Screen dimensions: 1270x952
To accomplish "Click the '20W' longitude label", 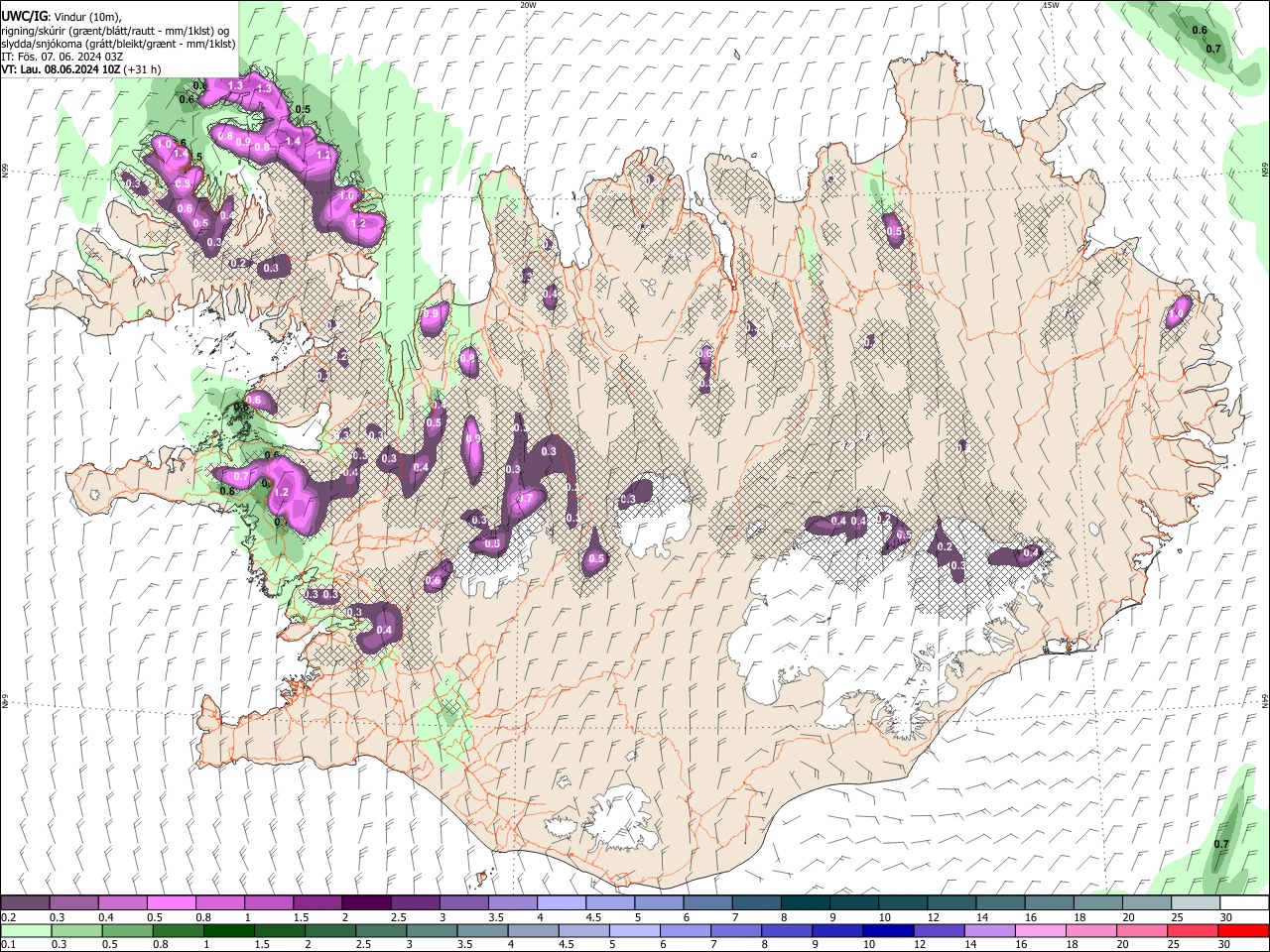I will click(528, 5).
